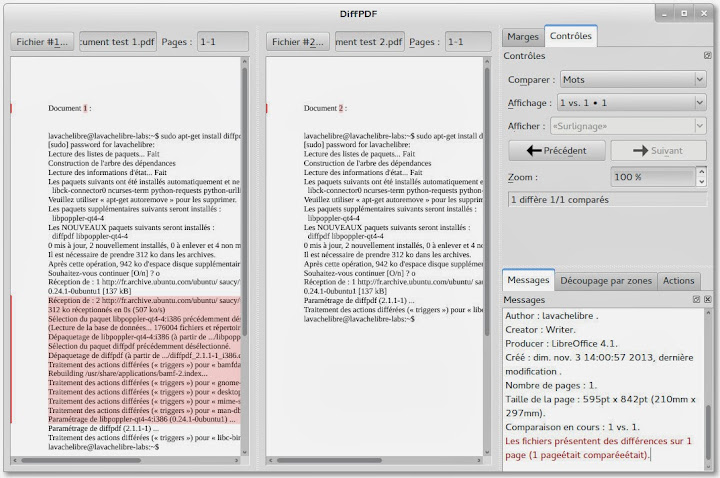Screen dimensions: 720x478
Task: Click 'Comparaison en cours : 1 vs. 1.' line
Action: point(572,427)
